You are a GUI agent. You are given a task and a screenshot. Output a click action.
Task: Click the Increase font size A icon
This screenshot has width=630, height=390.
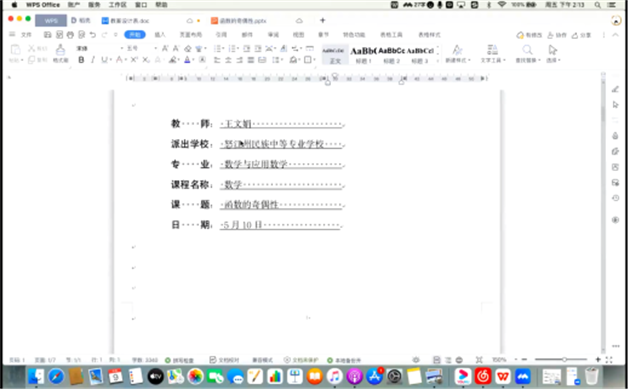[x=165, y=49]
